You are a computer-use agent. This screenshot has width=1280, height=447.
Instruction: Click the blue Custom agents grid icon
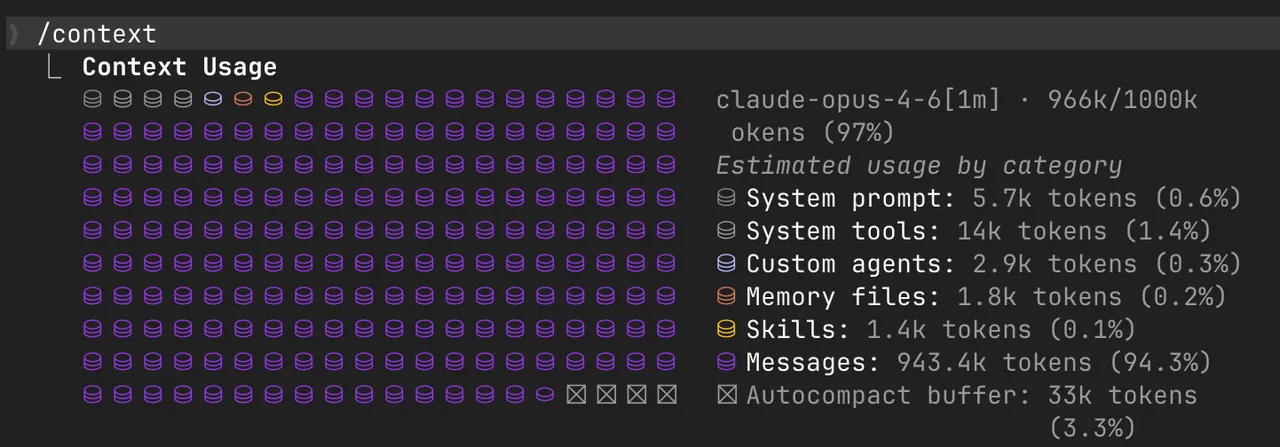[x=213, y=99]
